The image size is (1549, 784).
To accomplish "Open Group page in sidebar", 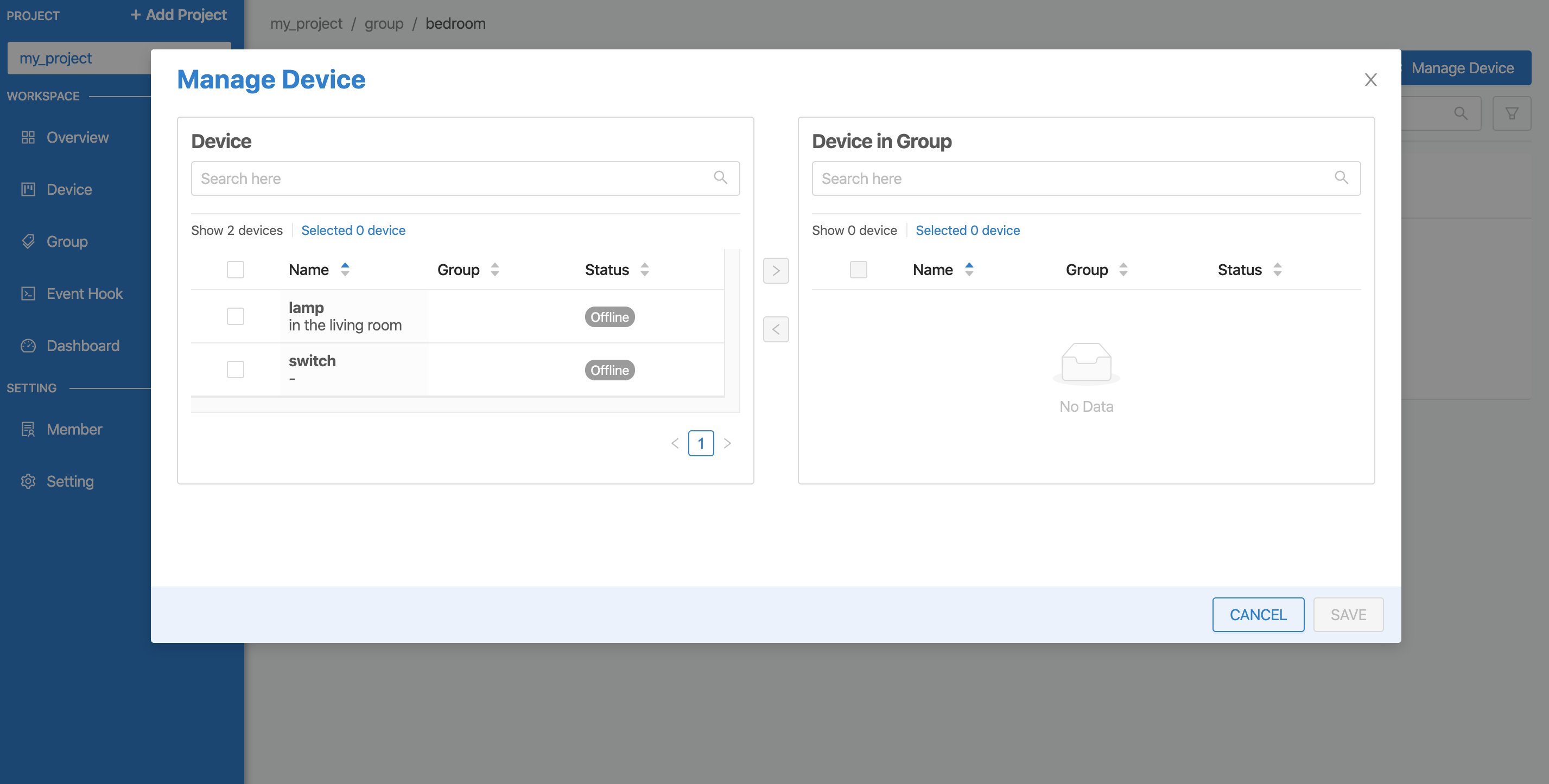I will [67, 241].
